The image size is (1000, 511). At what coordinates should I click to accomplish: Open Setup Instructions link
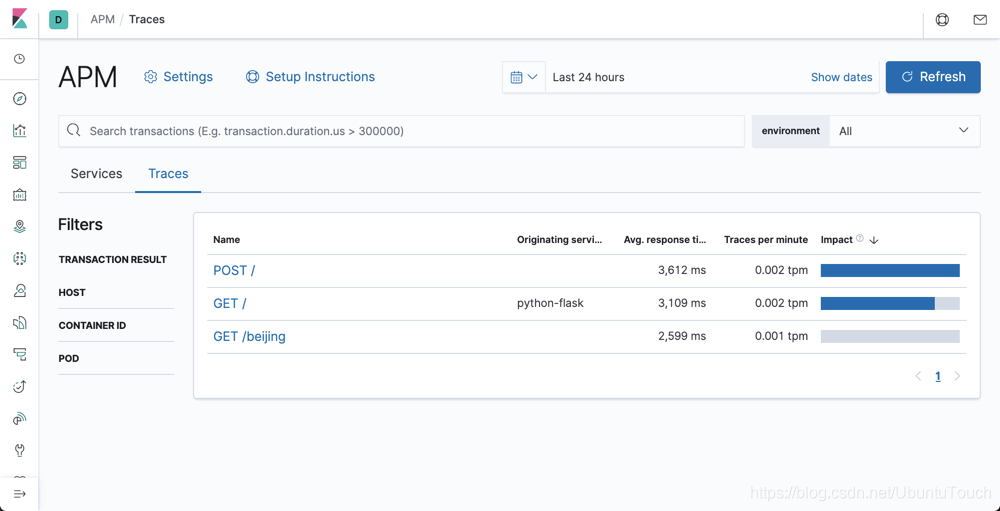(311, 77)
